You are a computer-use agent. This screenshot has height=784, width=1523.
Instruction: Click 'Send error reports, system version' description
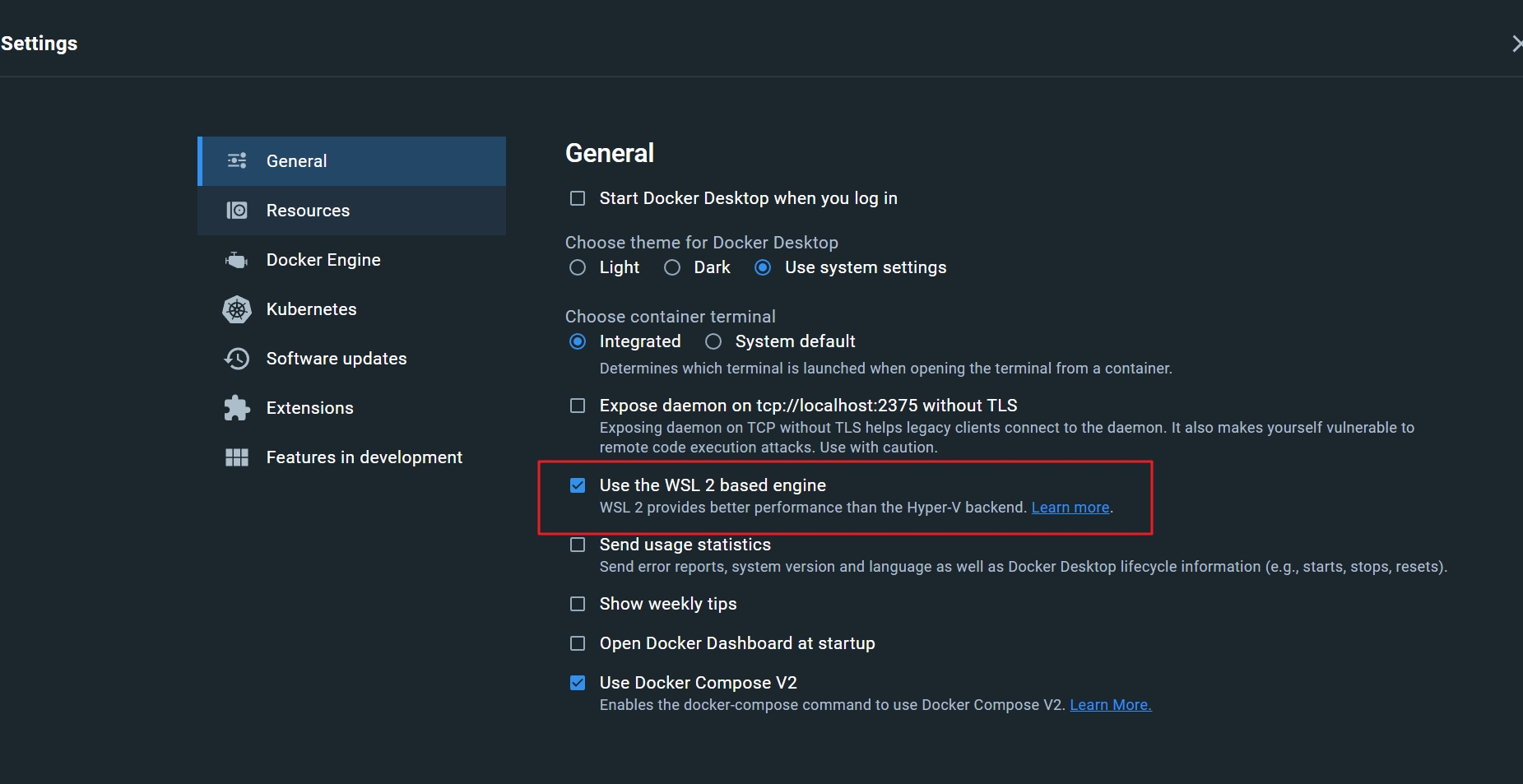[1024, 567]
